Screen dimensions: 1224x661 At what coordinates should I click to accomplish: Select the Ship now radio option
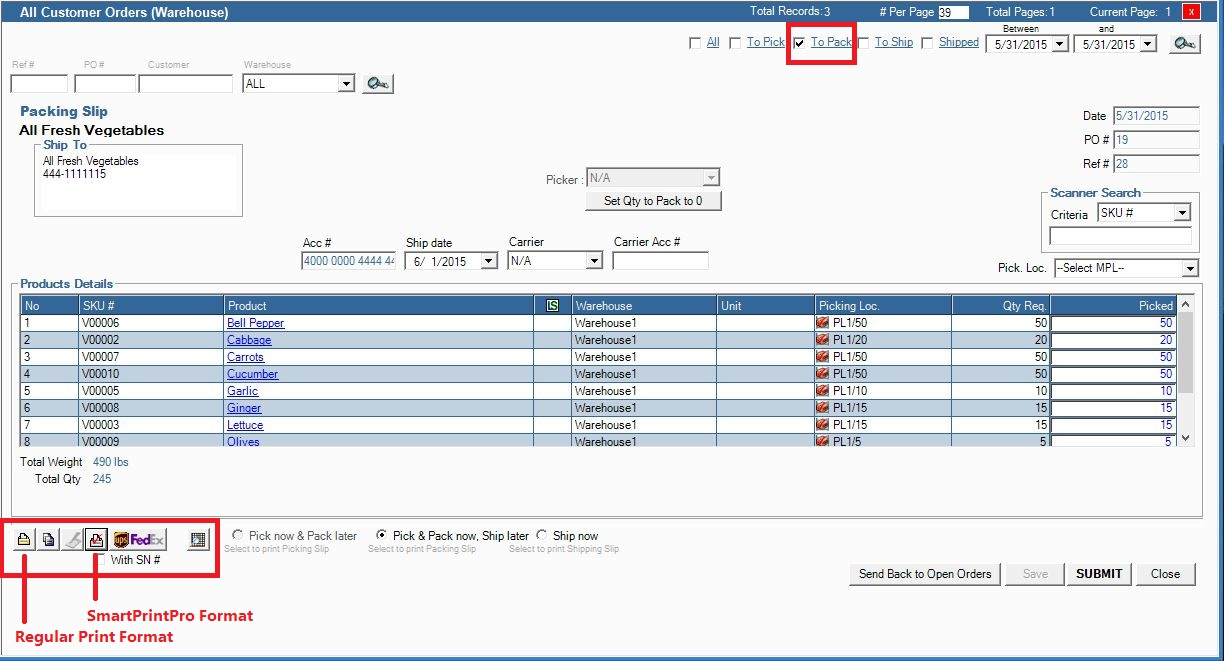pyautogui.click(x=542, y=536)
